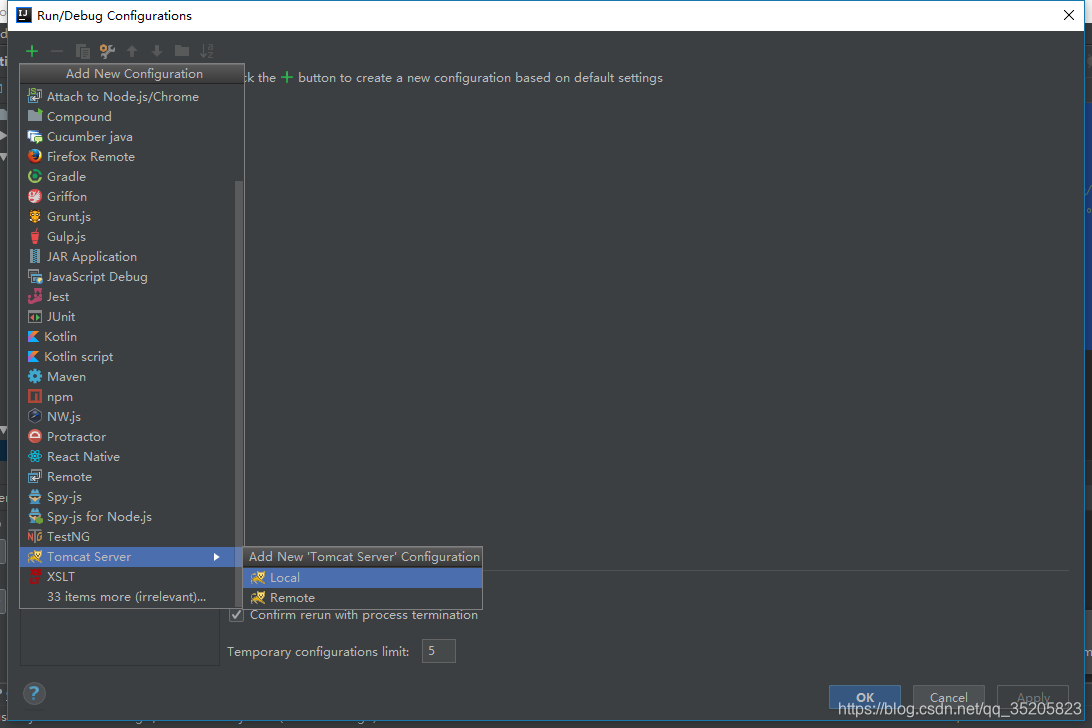This screenshot has width=1092, height=728.
Task: Click the Cancel button
Action: click(949, 697)
